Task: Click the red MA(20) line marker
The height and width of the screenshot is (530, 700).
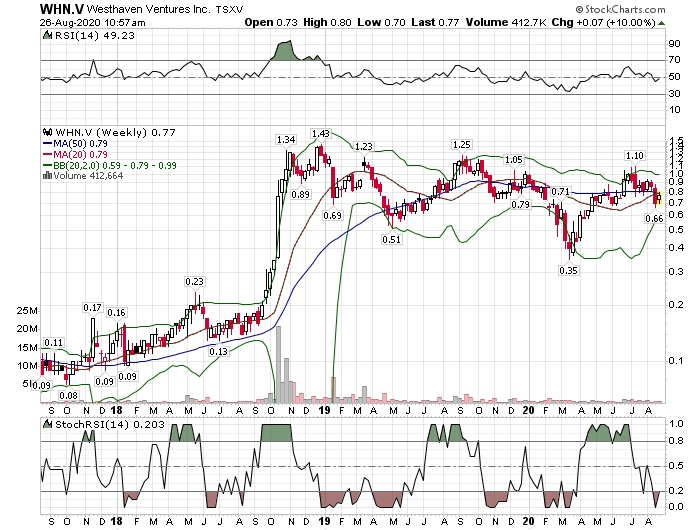Action: [x=46, y=154]
